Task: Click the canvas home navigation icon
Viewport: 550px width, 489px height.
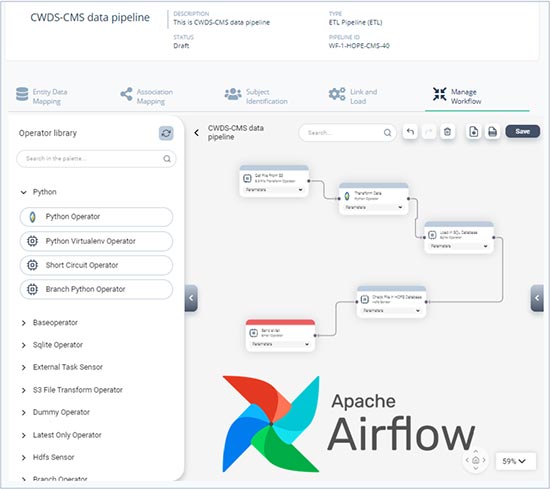Action: click(x=476, y=460)
